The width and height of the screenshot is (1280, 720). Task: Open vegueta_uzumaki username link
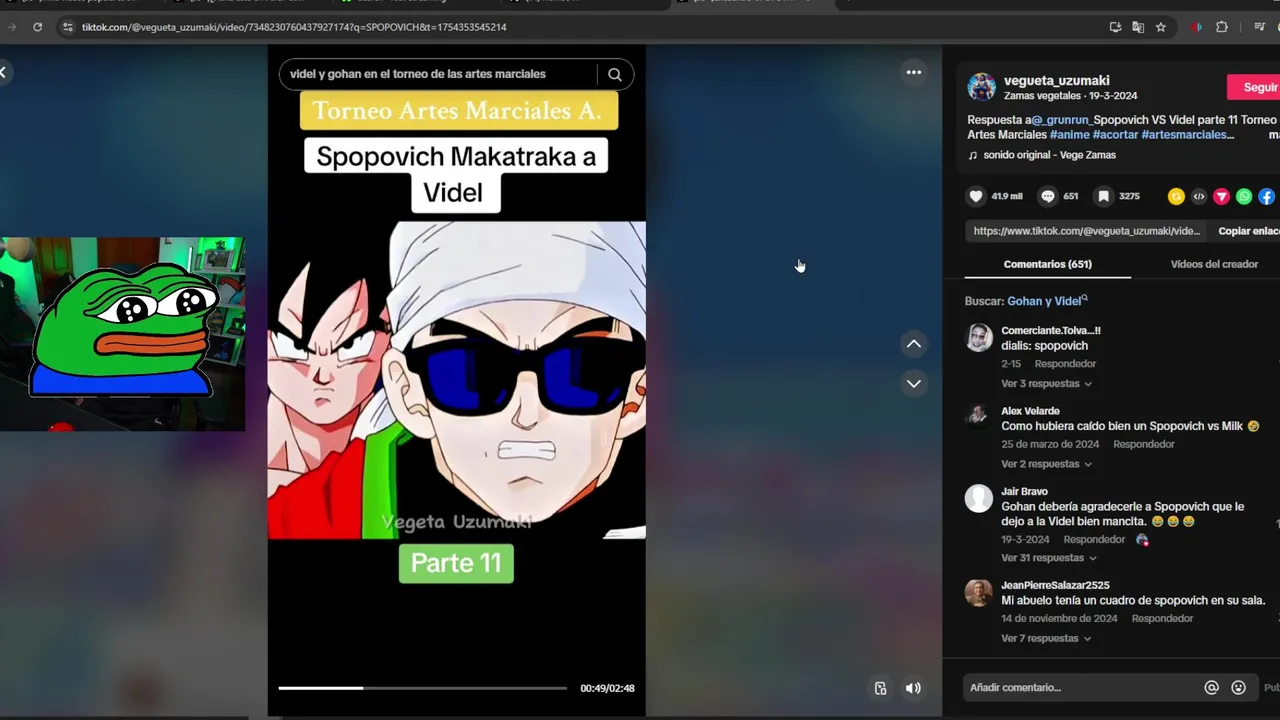(x=1056, y=81)
